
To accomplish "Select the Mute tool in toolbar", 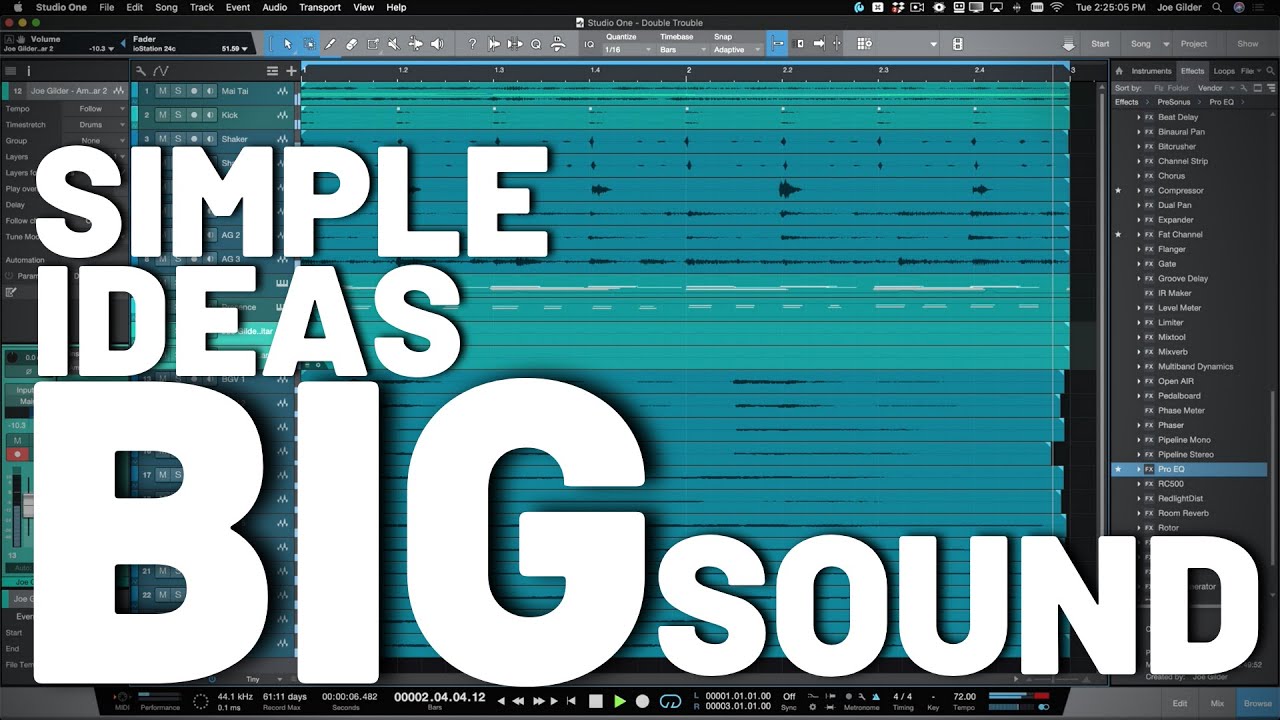I will 394,44.
